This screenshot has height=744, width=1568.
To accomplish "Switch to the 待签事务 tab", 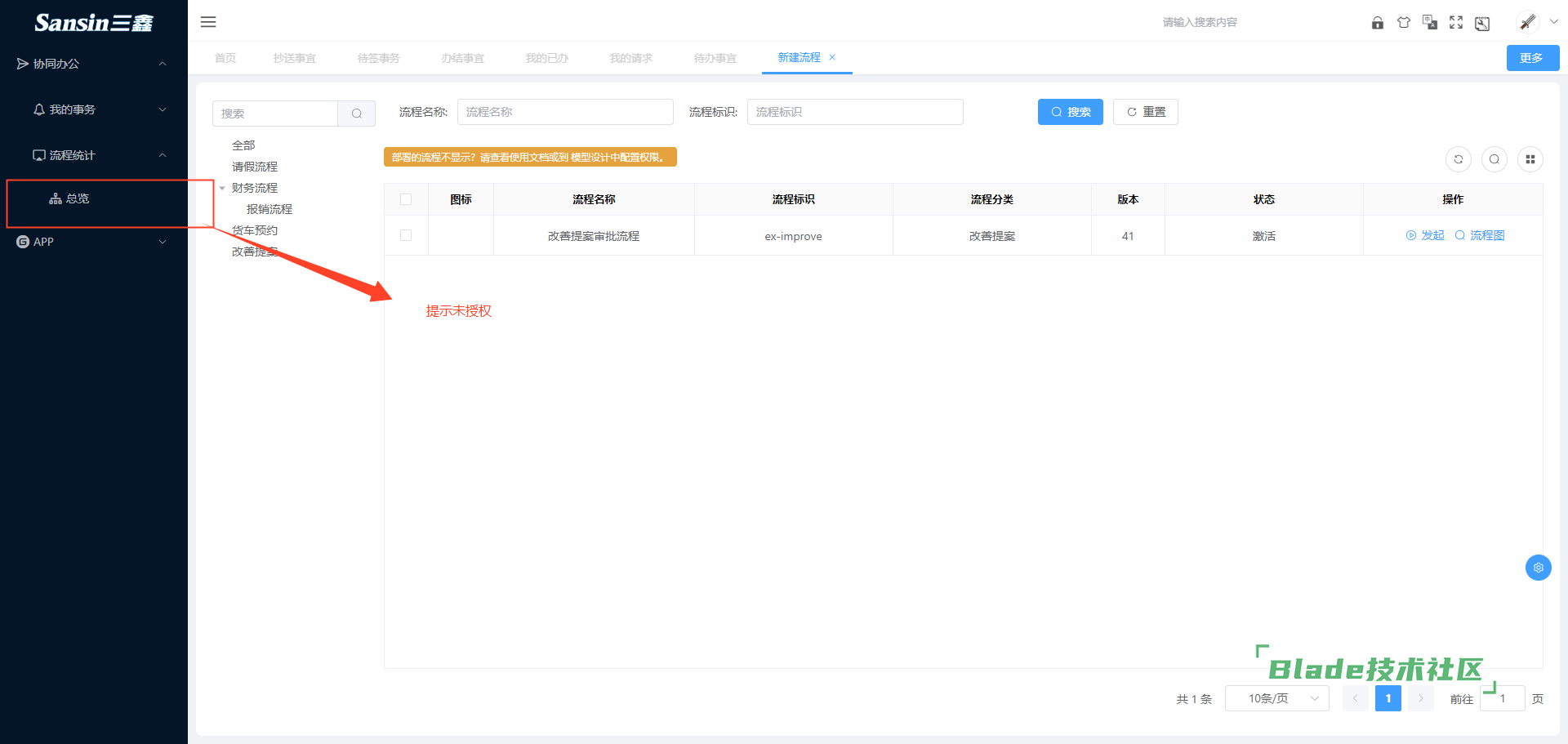I will pos(379,58).
